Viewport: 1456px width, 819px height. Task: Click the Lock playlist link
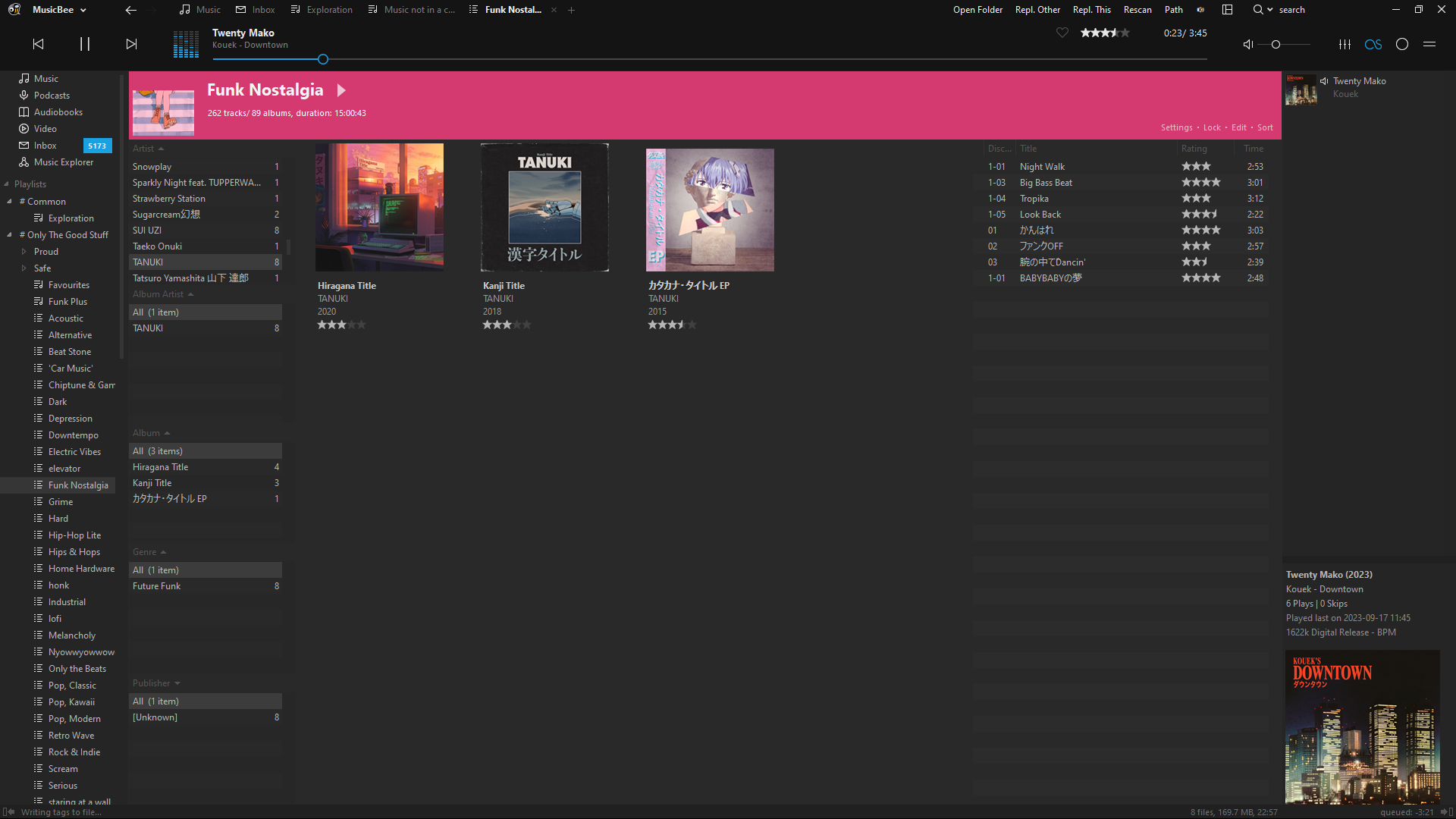pyautogui.click(x=1212, y=127)
